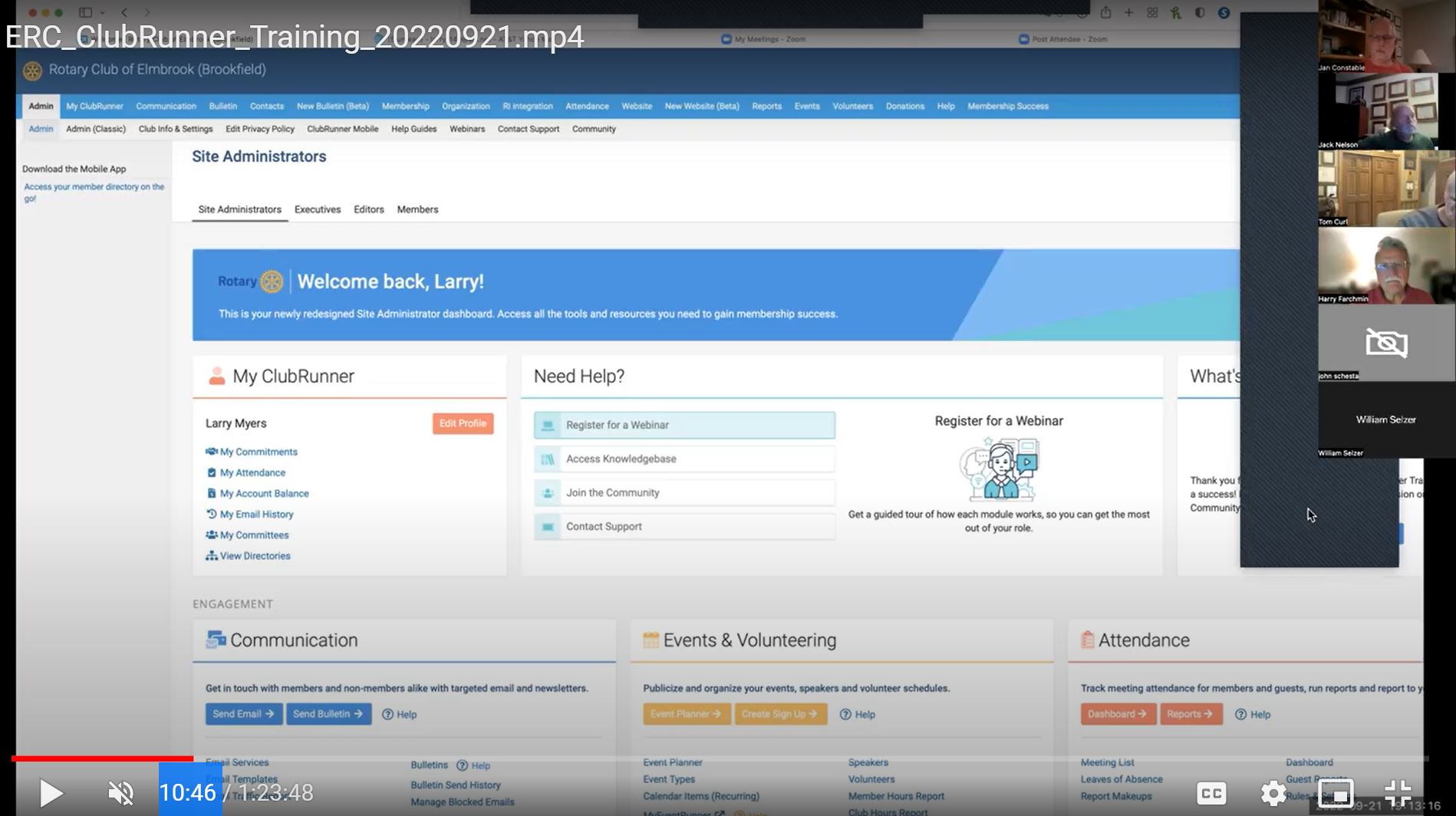Screen dimensions: 1456x816
Task: Open My Commitments link
Action: pyautogui.click(x=258, y=452)
